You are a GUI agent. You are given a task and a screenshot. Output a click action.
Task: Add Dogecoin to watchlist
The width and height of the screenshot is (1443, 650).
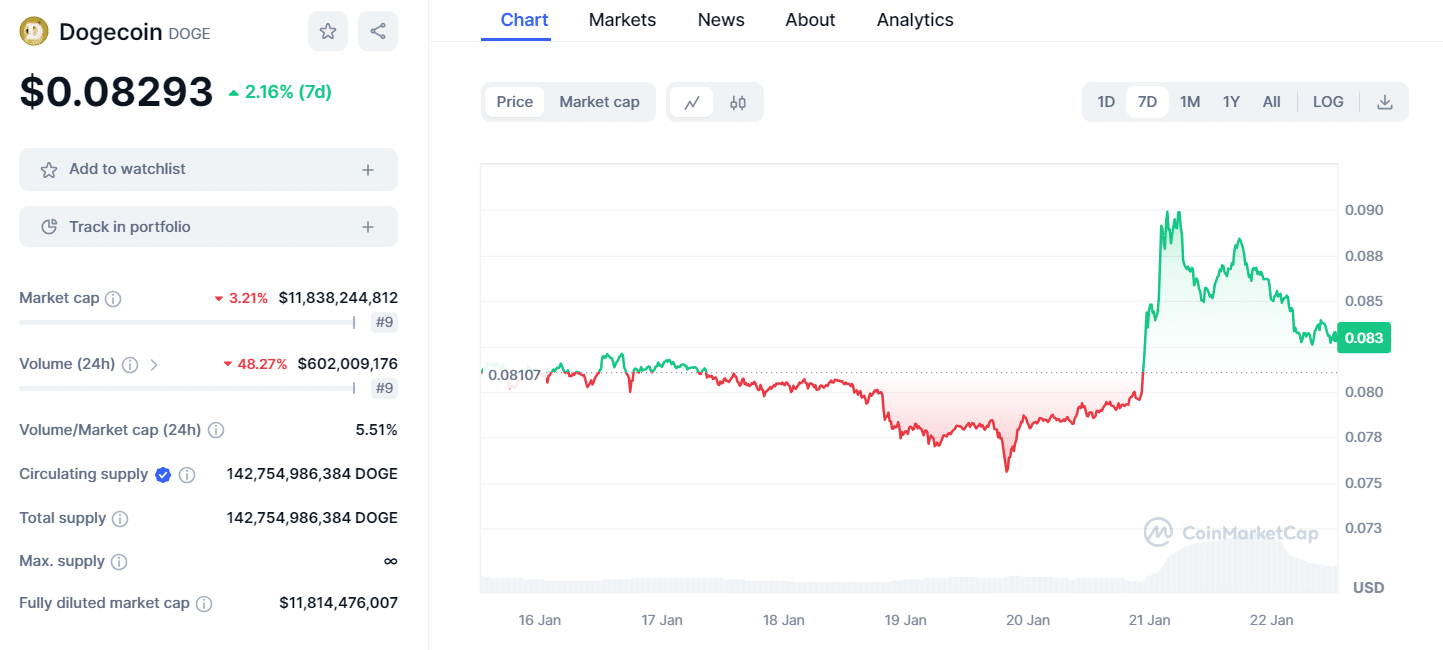(208, 170)
